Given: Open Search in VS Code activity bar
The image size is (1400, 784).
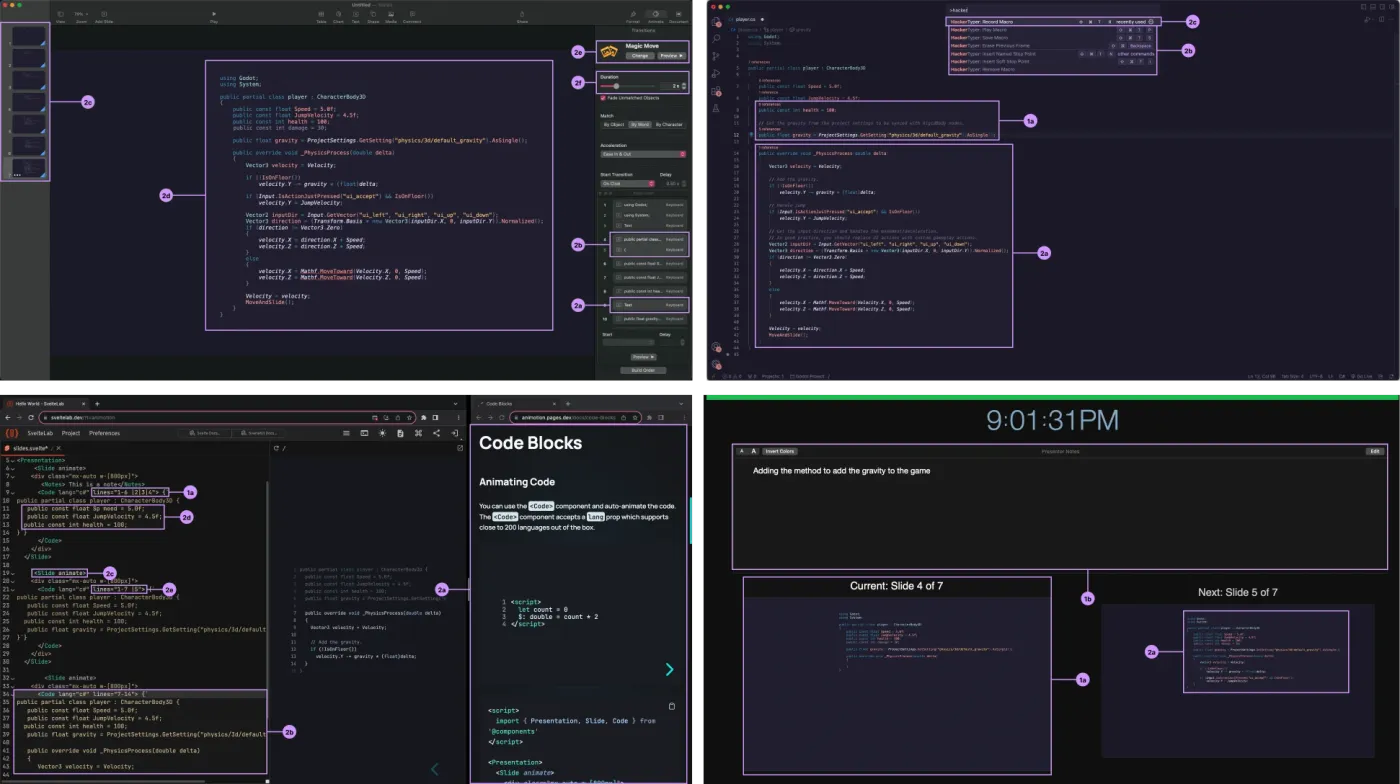Looking at the screenshot, I should point(716,39).
